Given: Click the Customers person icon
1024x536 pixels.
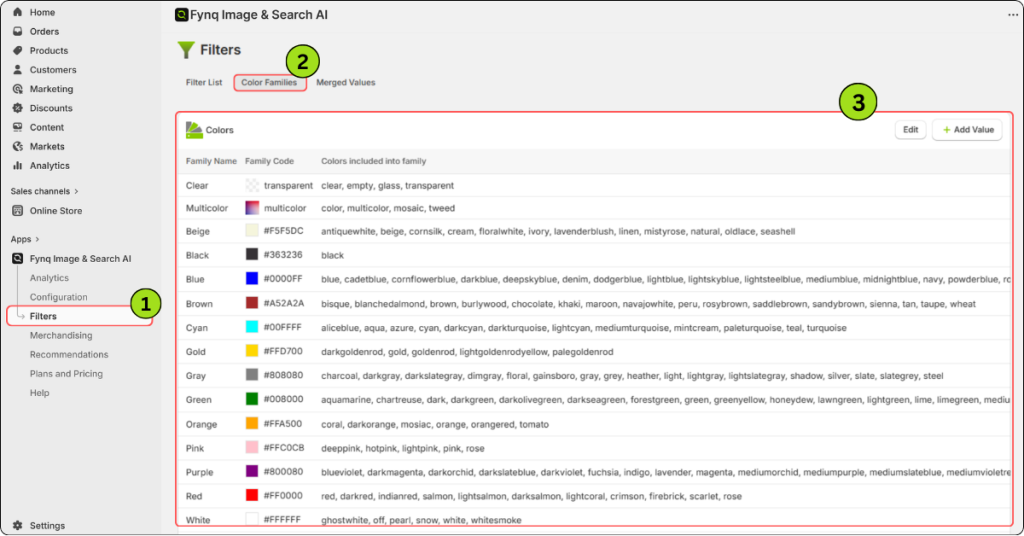Looking at the screenshot, I should point(18,69).
